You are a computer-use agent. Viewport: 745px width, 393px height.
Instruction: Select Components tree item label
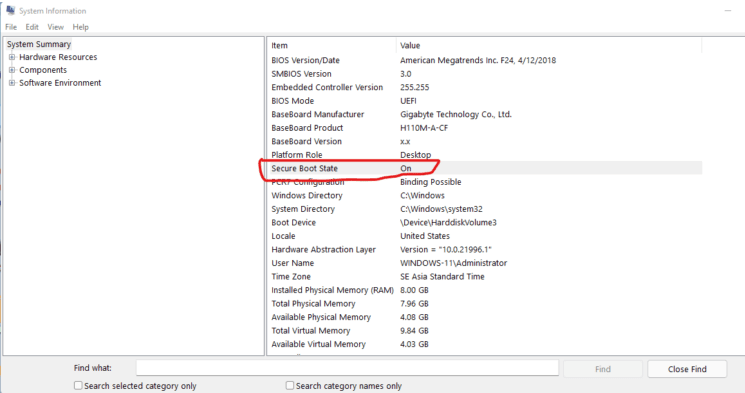coord(43,70)
